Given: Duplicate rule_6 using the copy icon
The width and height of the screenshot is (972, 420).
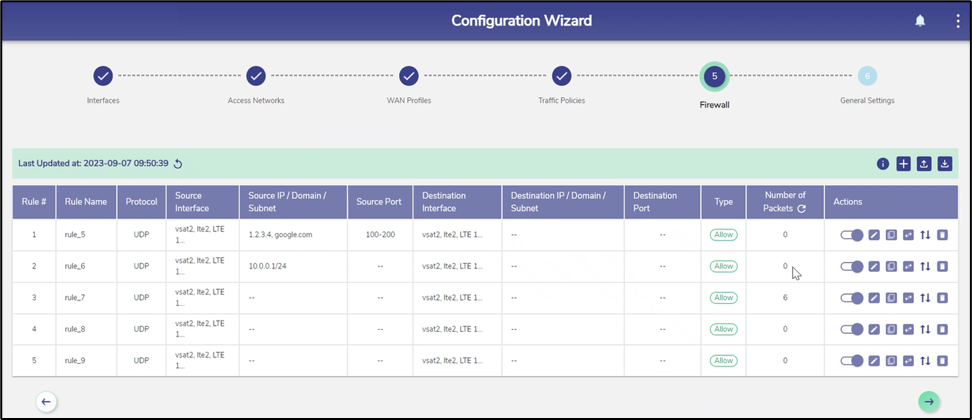Looking at the screenshot, I should pos(891,267).
